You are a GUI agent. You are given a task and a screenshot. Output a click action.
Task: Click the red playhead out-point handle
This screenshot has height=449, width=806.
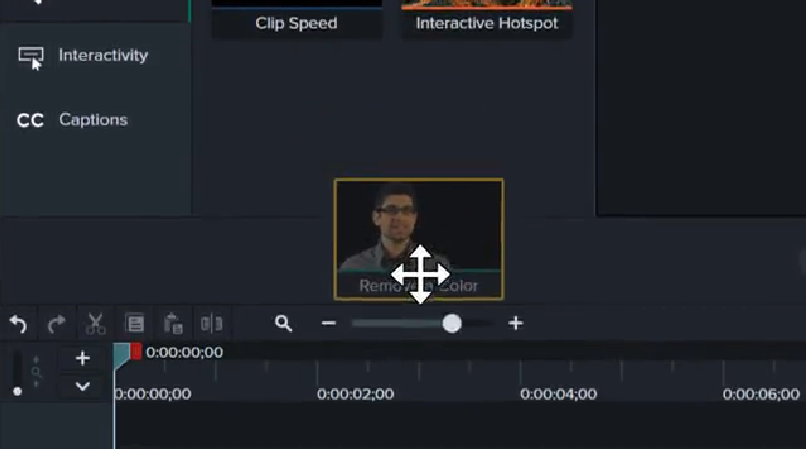coord(136,352)
